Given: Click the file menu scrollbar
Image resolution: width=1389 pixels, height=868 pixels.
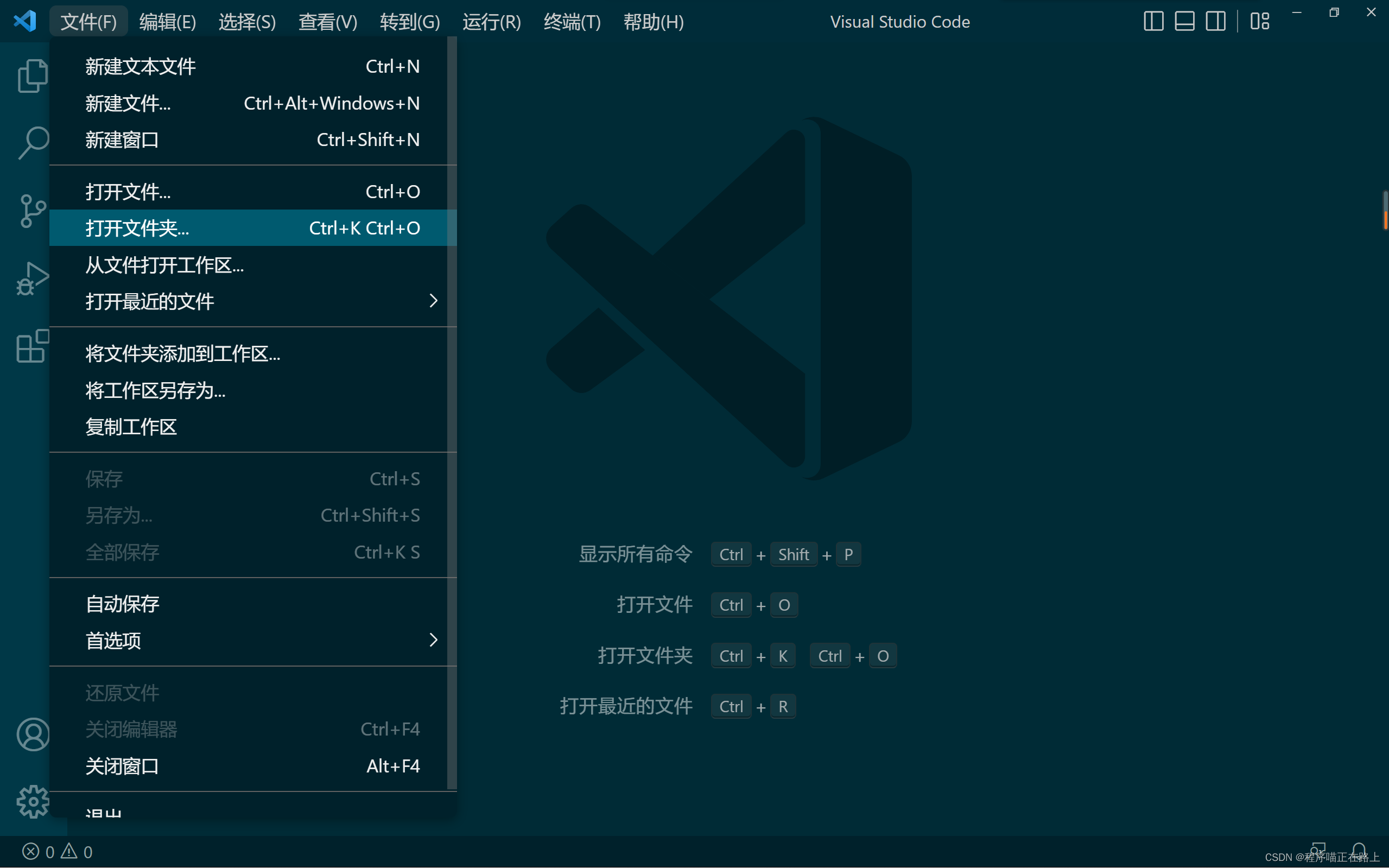Looking at the screenshot, I should 452,413.
